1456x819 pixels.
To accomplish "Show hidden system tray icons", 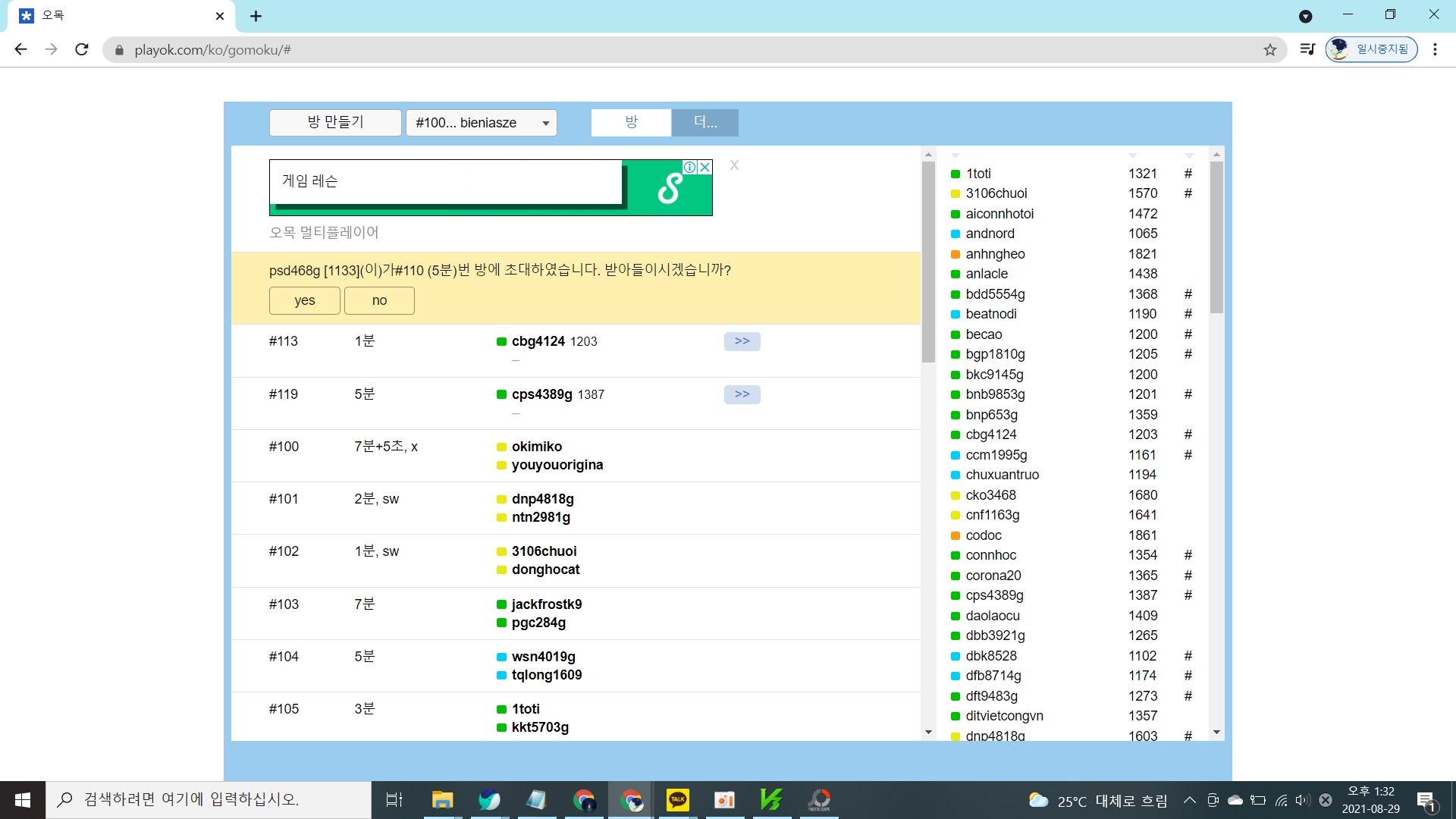I will tap(1189, 800).
